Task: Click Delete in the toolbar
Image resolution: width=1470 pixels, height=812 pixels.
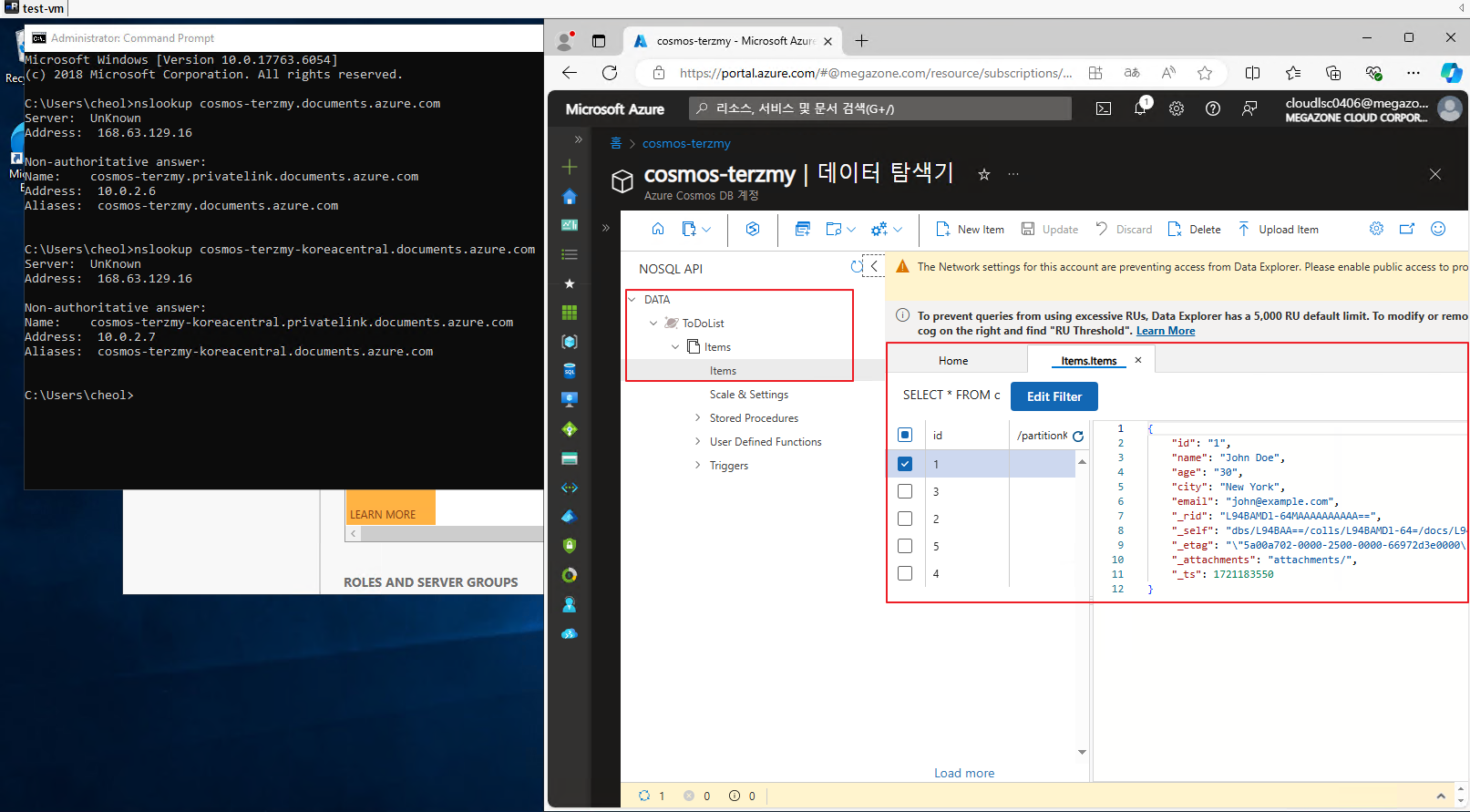Action: click(1194, 230)
